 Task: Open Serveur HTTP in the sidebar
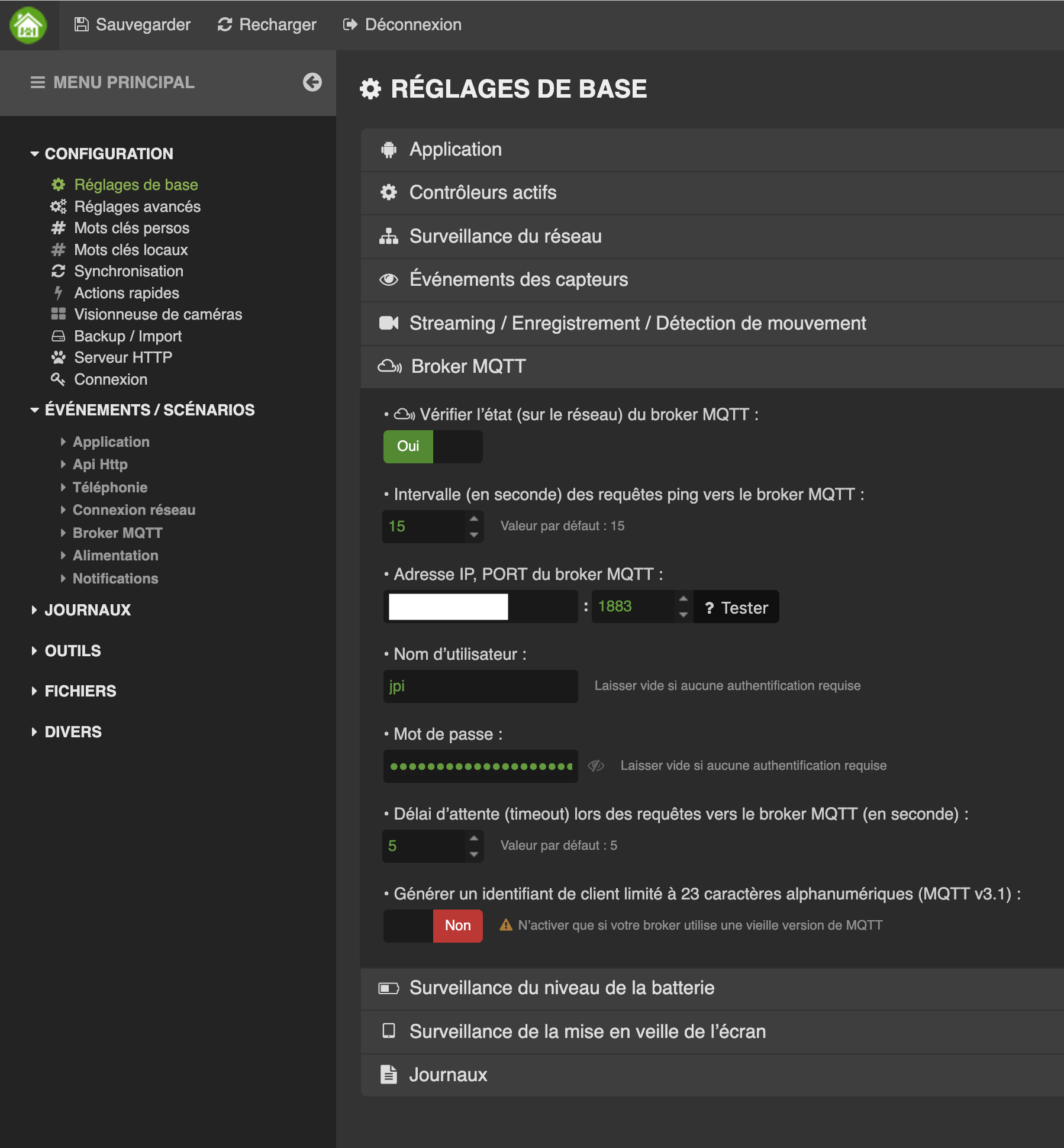123,357
